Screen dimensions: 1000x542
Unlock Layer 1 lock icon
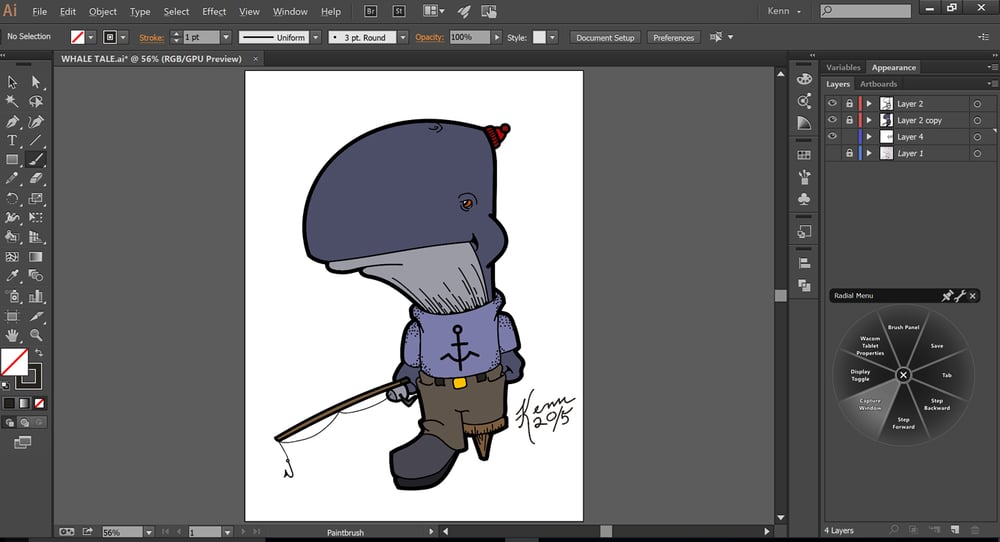click(849, 153)
